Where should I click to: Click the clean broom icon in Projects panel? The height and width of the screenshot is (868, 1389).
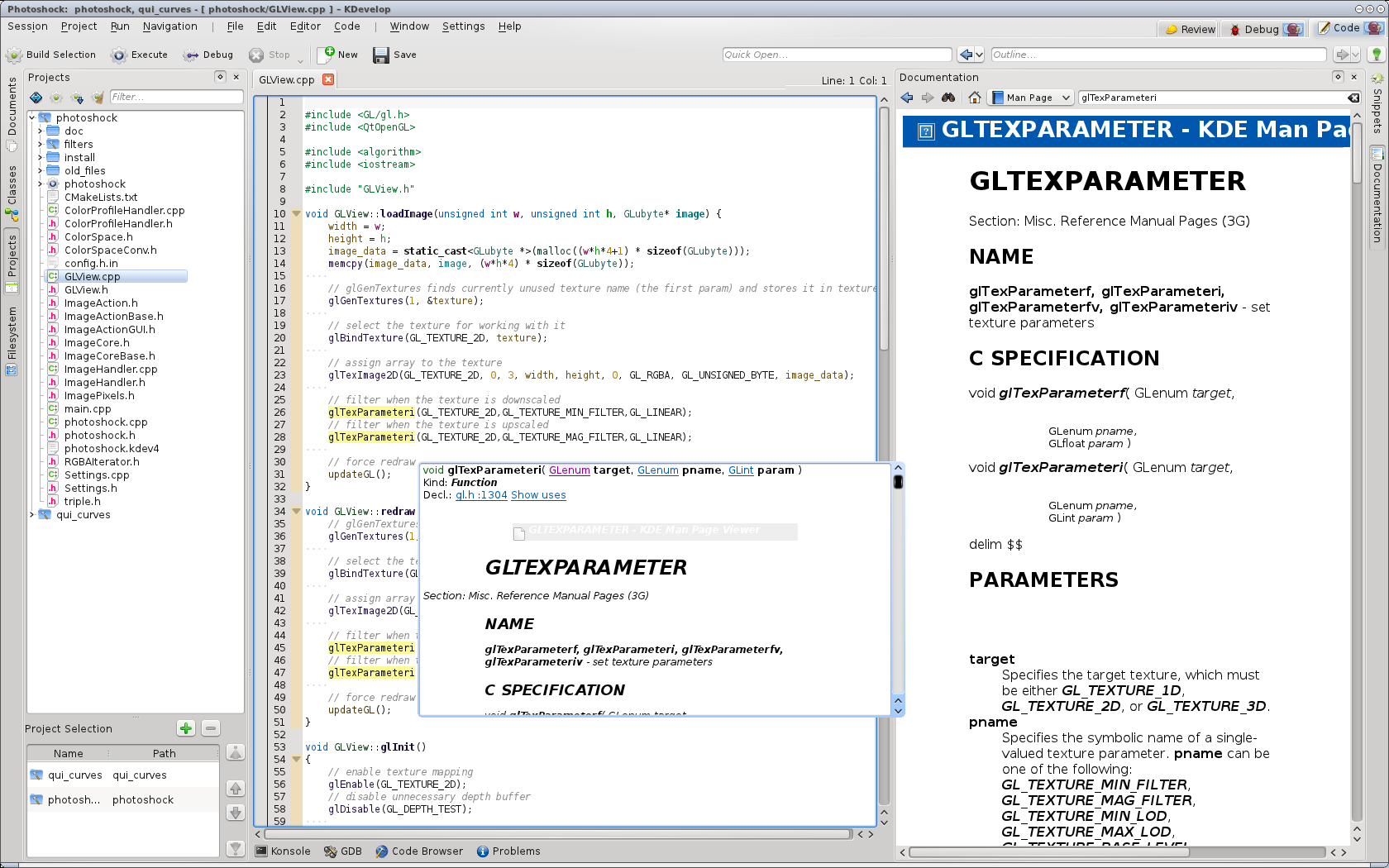click(98, 98)
